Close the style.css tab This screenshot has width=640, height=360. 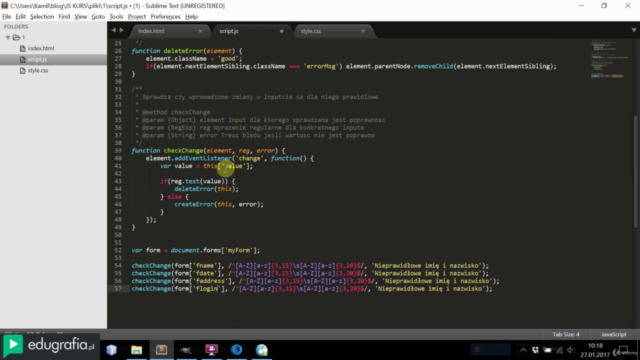363,31
